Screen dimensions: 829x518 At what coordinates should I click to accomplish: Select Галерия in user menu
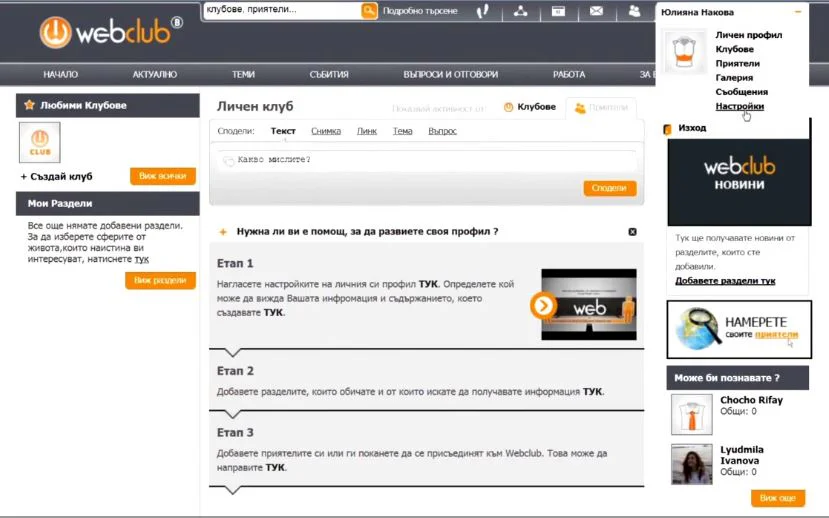click(734, 78)
